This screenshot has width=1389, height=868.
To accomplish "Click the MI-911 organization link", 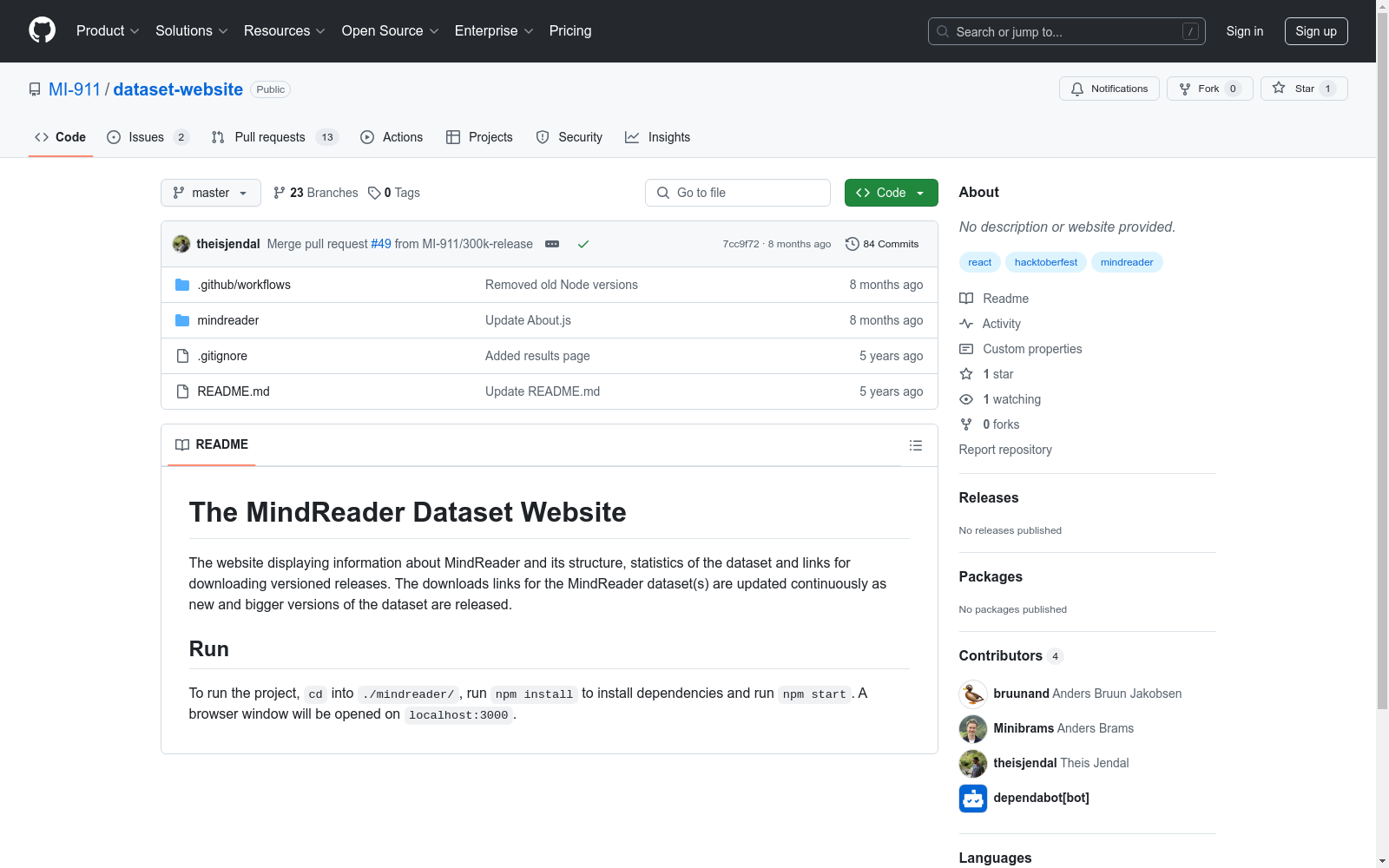I will pos(75,89).
